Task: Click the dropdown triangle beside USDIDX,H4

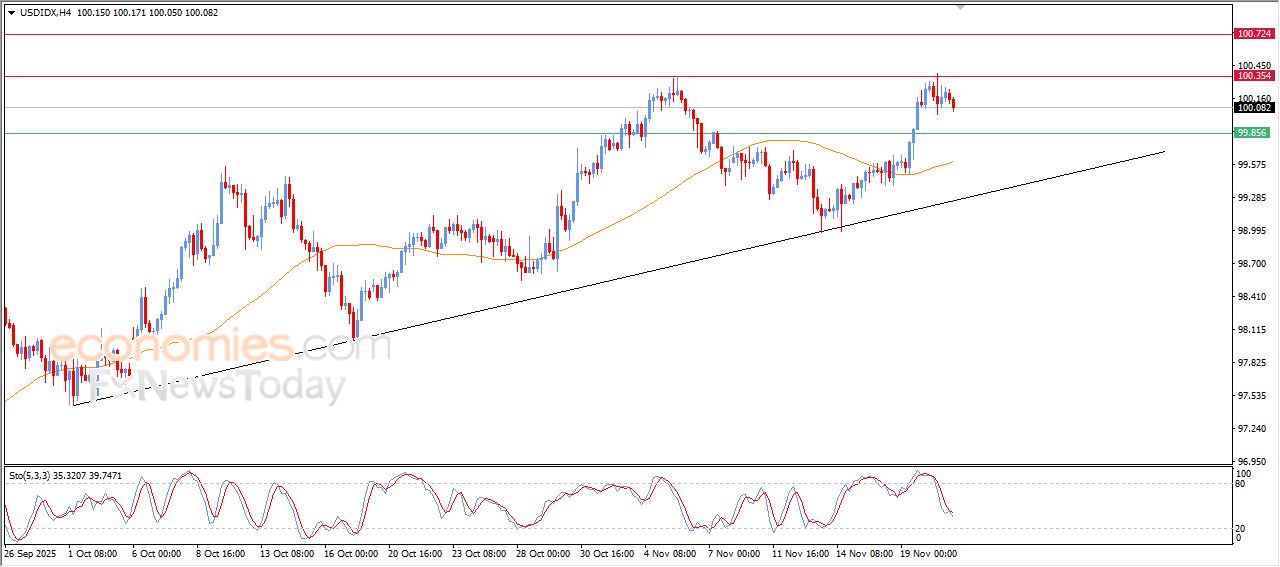Action: [11, 13]
